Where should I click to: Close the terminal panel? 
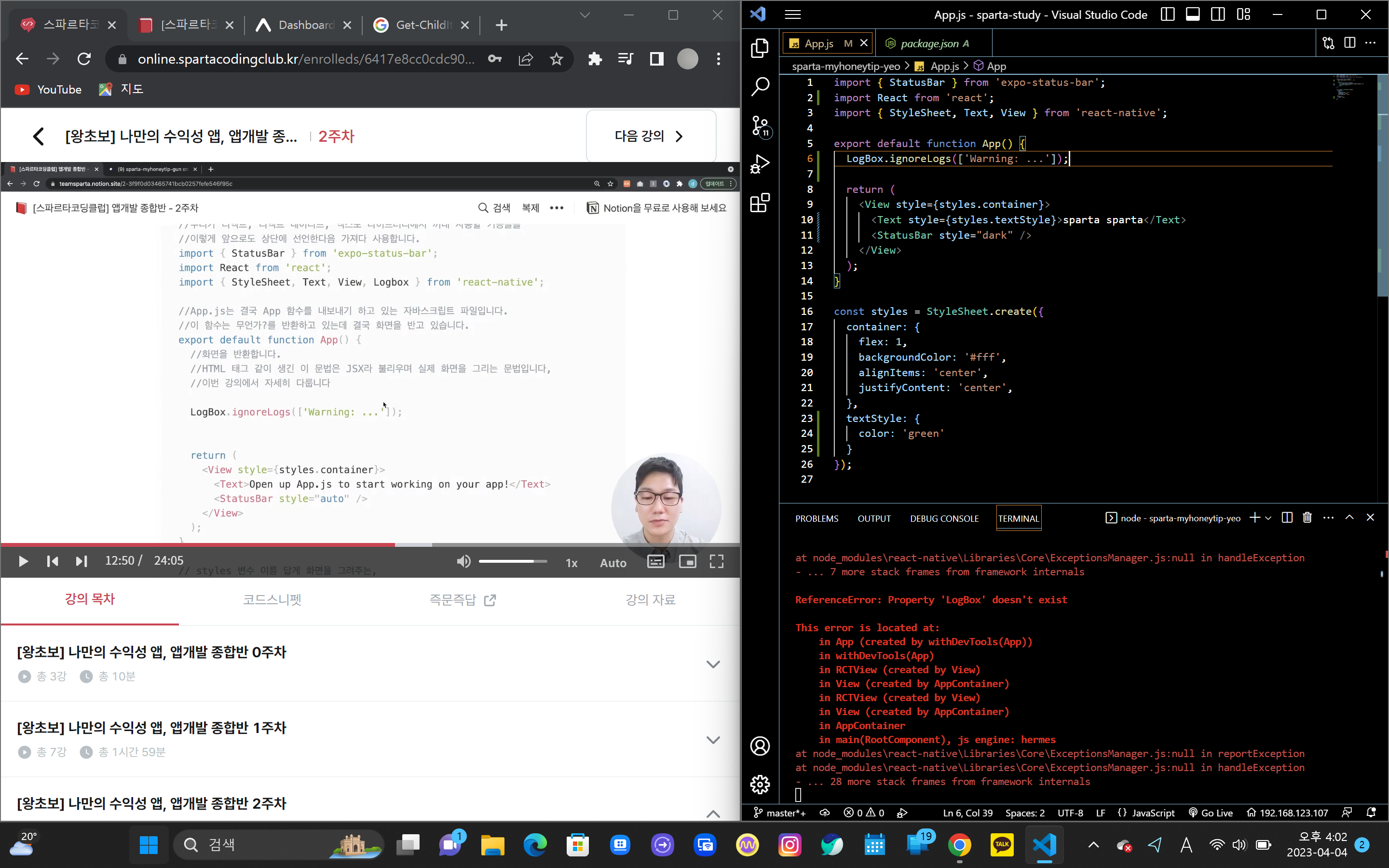point(1371,518)
